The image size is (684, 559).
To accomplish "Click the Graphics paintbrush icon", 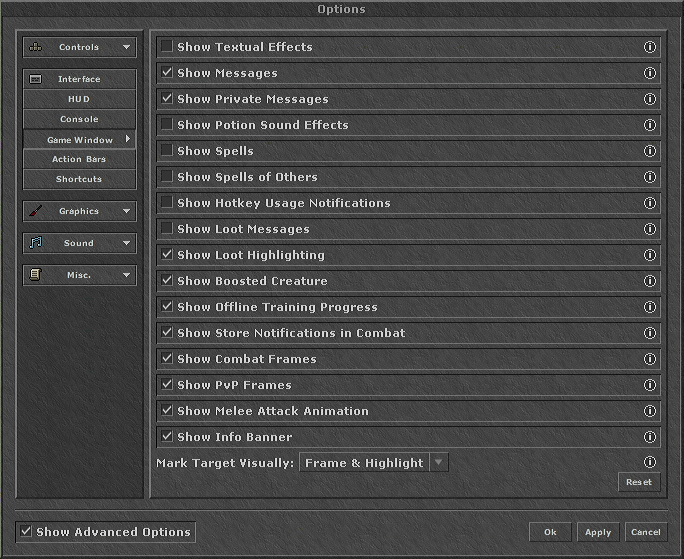I will click(x=35, y=211).
